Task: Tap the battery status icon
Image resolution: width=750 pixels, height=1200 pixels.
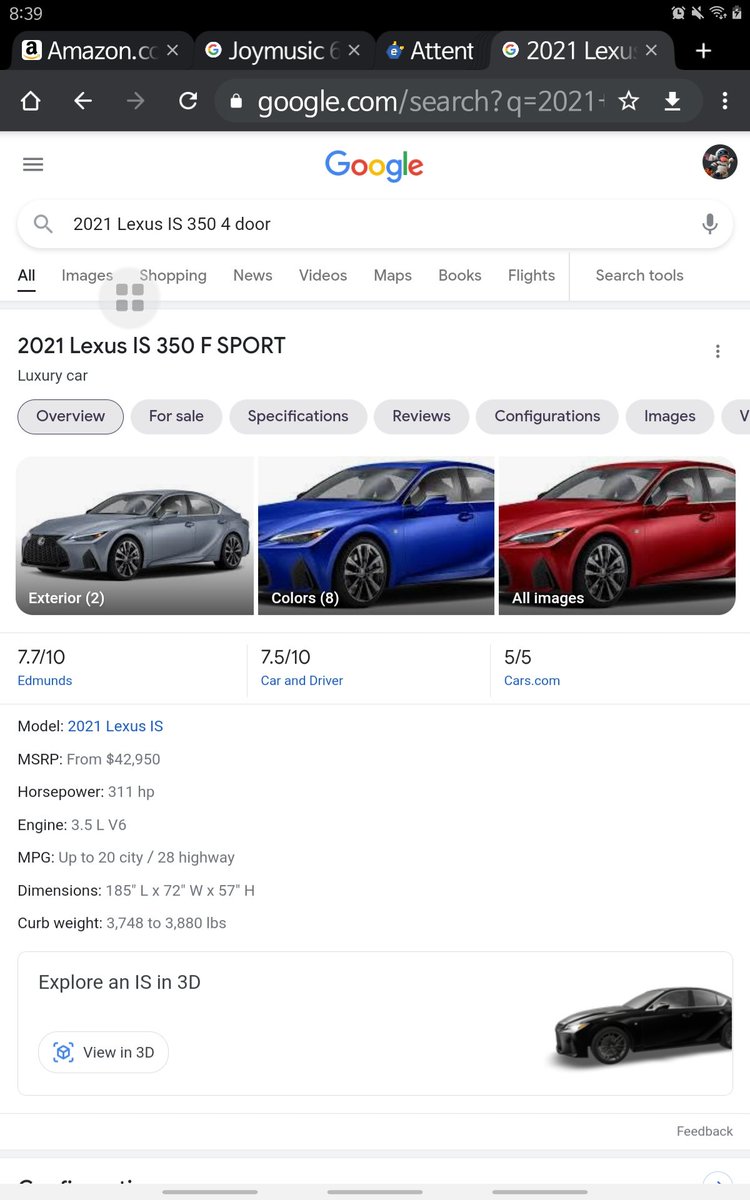Action: [735, 13]
